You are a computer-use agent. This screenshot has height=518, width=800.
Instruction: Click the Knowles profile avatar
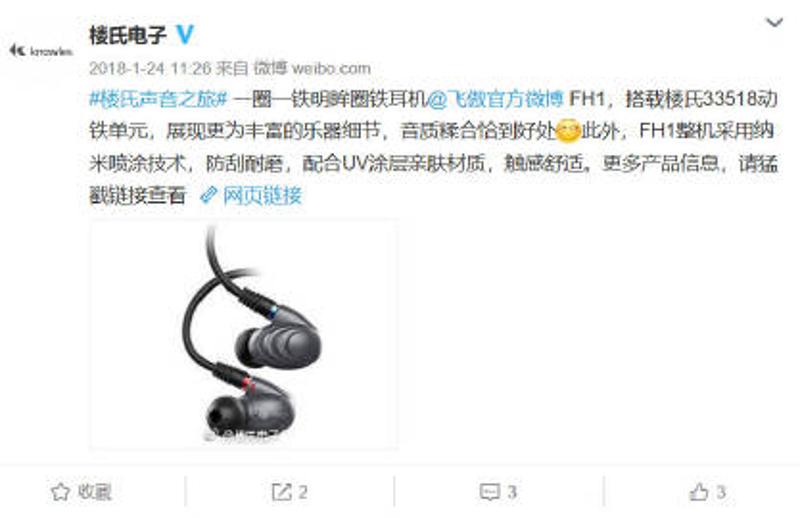point(41,51)
